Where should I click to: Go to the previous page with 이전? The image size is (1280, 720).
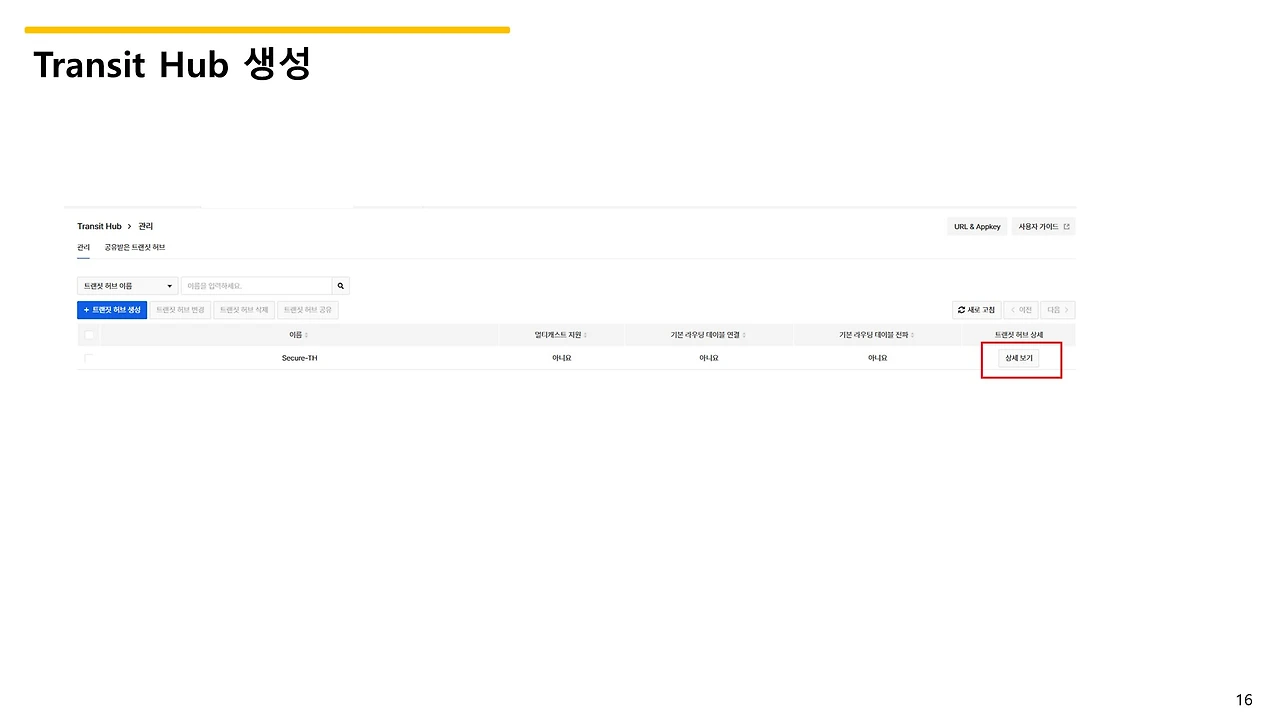(1020, 310)
